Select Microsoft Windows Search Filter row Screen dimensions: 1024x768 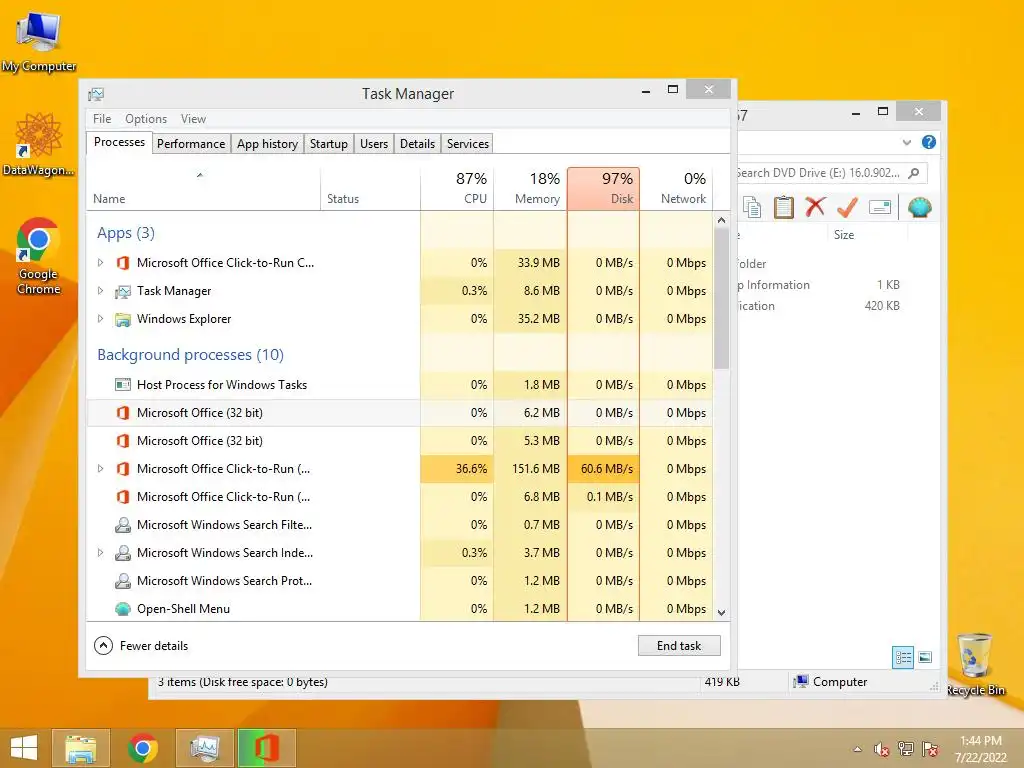click(x=400, y=524)
